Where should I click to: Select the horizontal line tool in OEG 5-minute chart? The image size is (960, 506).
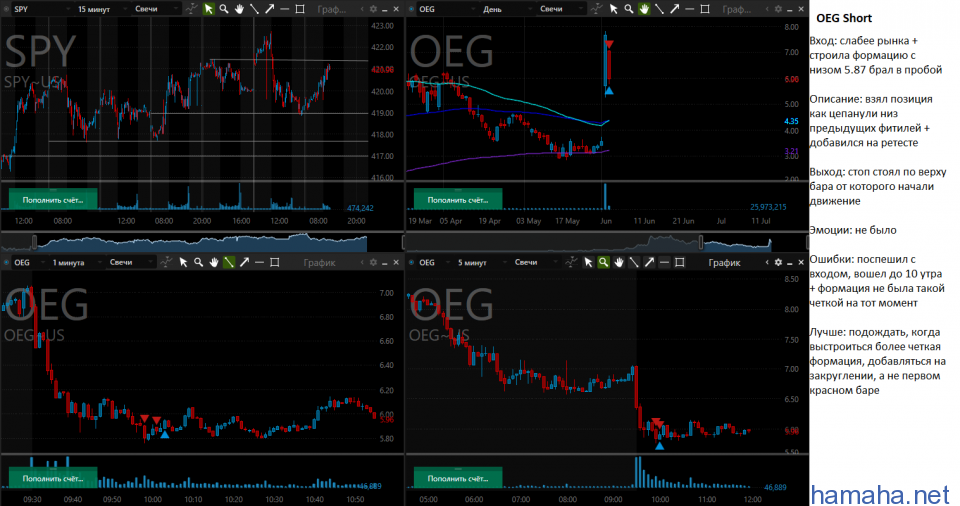(664, 262)
